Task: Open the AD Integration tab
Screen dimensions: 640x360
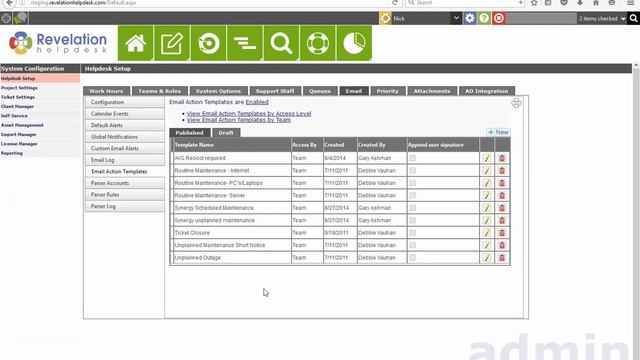Action: tap(487, 91)
